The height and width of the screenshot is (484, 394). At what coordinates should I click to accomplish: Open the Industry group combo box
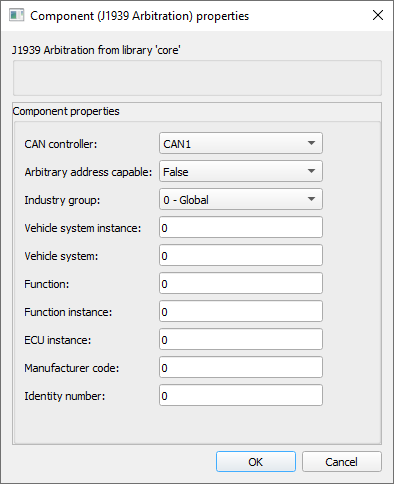[241, 199]
